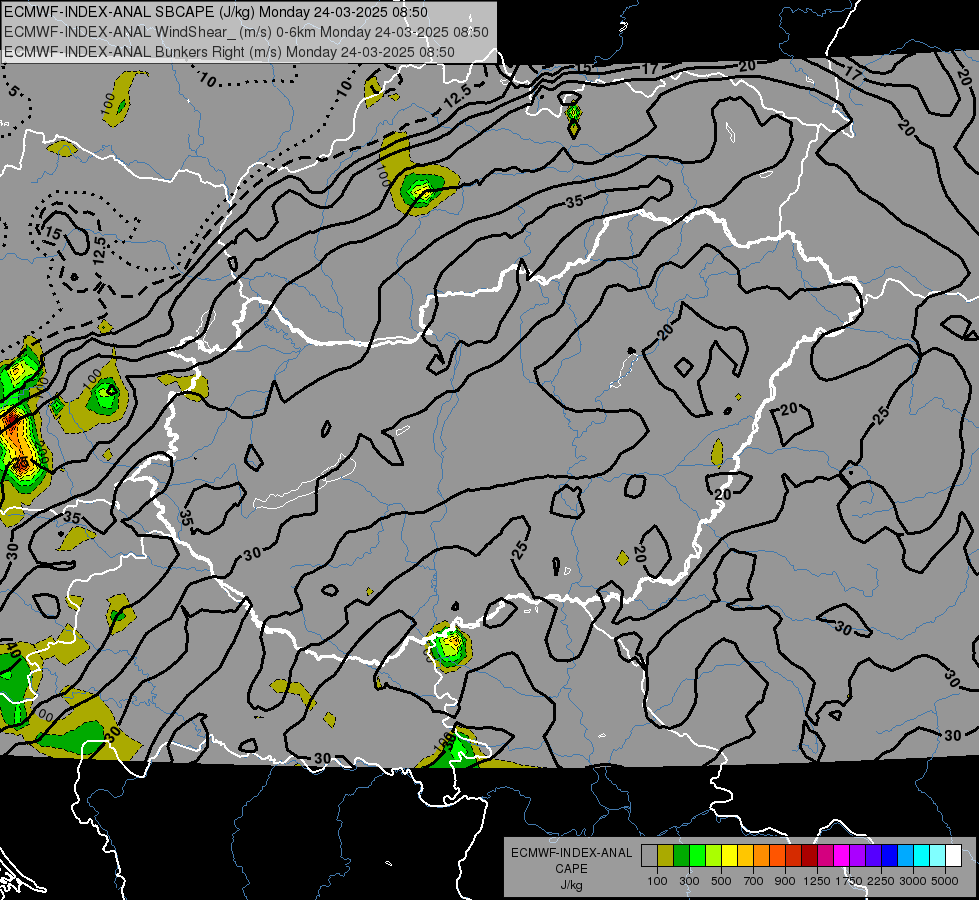Select the dark red legend swatch
The image size is (979, 900).
pos(810,855)
